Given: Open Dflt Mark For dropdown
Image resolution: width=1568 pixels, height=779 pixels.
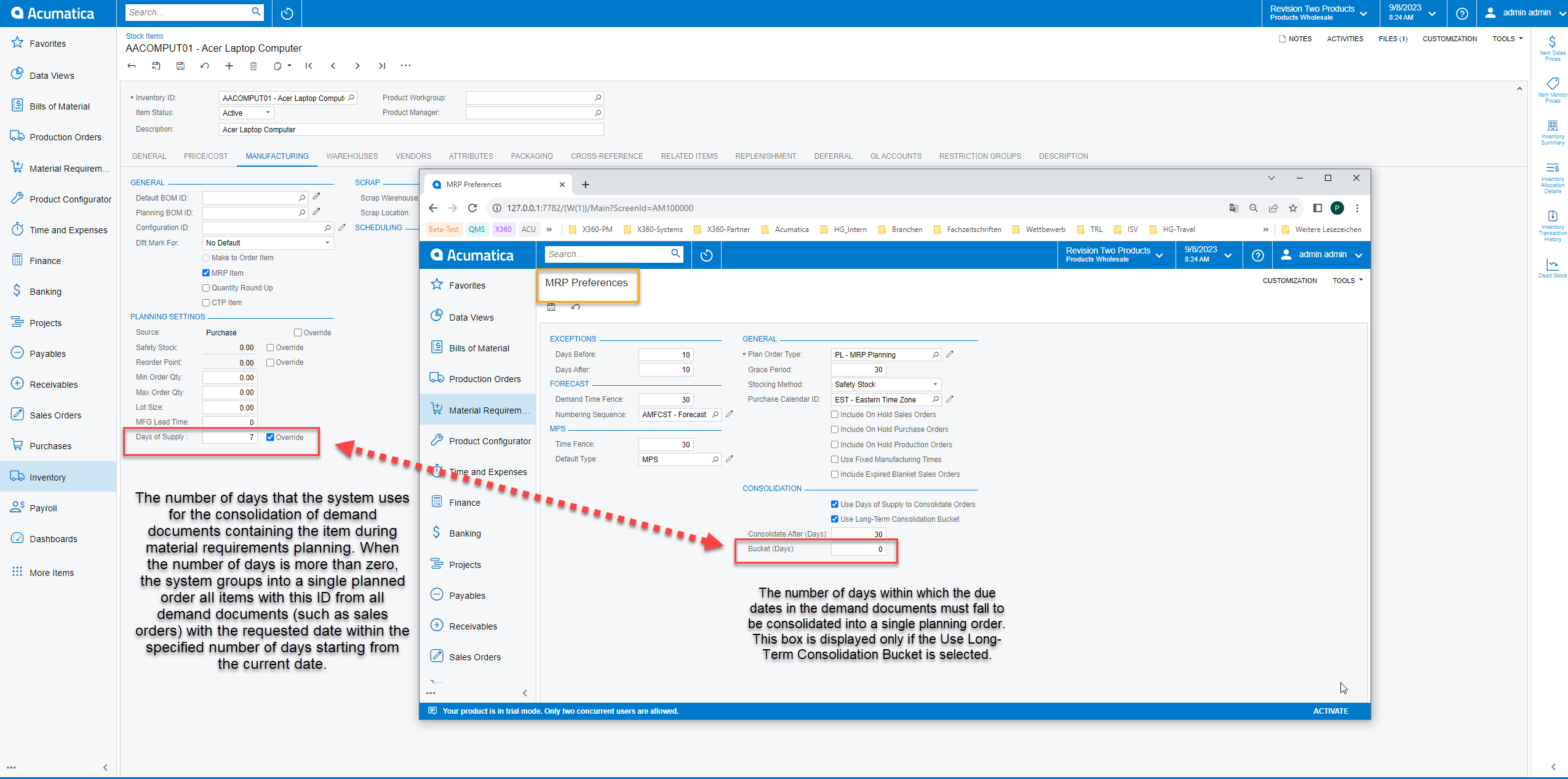Looking at the screenshot, I should (x=268, y=242).
